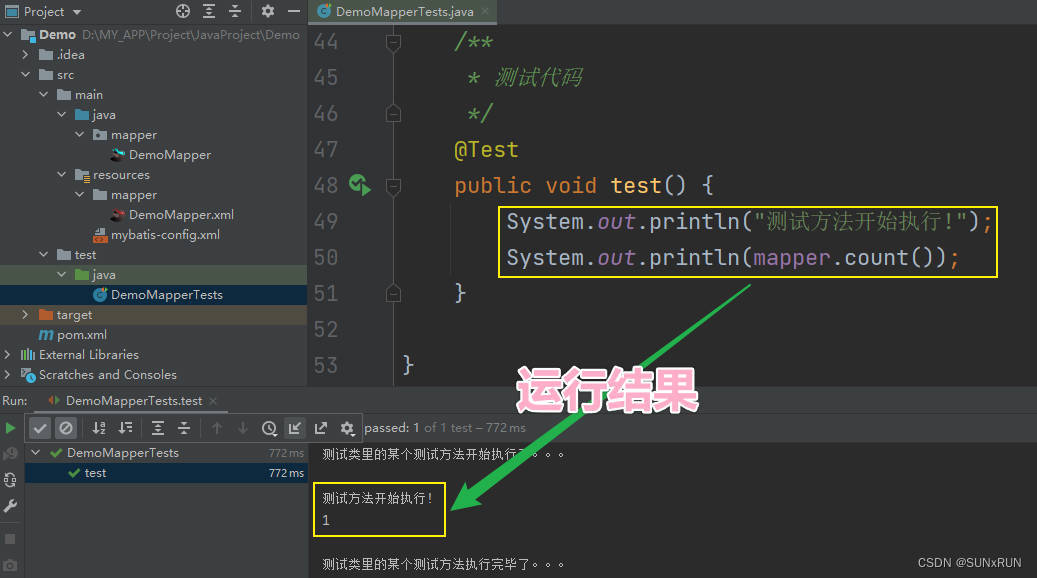Expand External Libraries node

[x=8, y=354]
